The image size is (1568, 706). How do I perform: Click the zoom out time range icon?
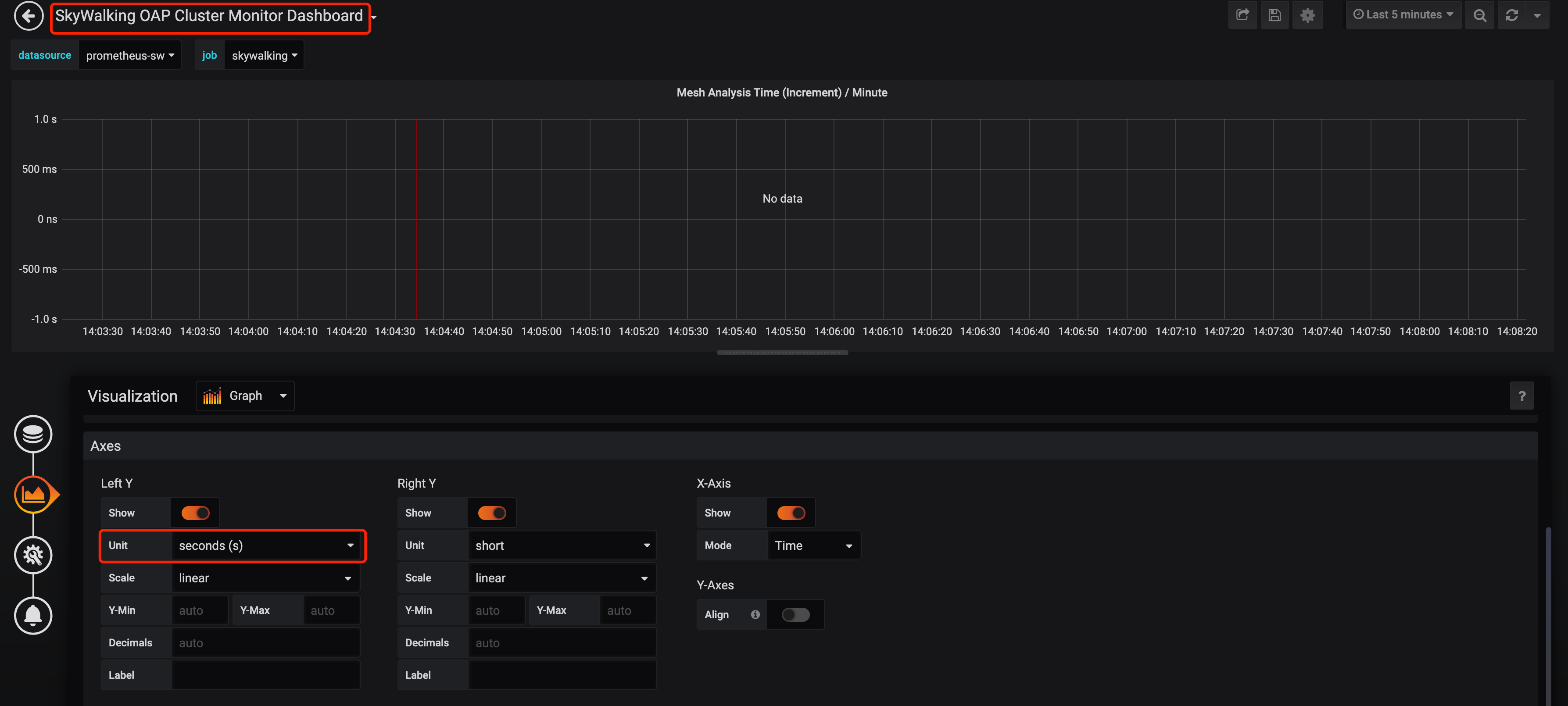[x=1480, y=15]
